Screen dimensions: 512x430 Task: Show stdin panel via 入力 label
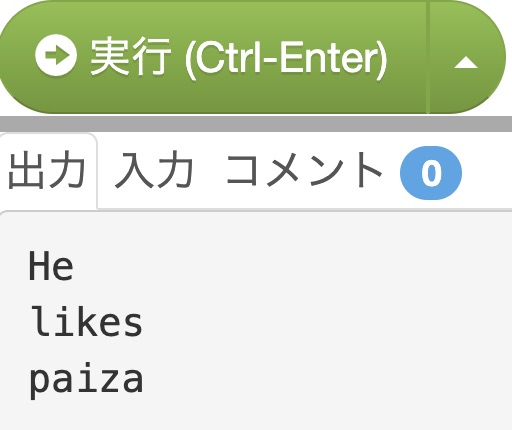point(154,170)
